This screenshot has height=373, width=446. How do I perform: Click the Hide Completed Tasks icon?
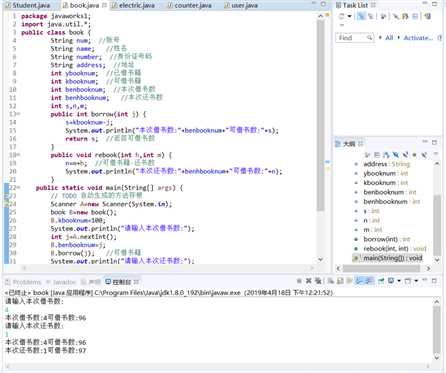tap(396, 16)
